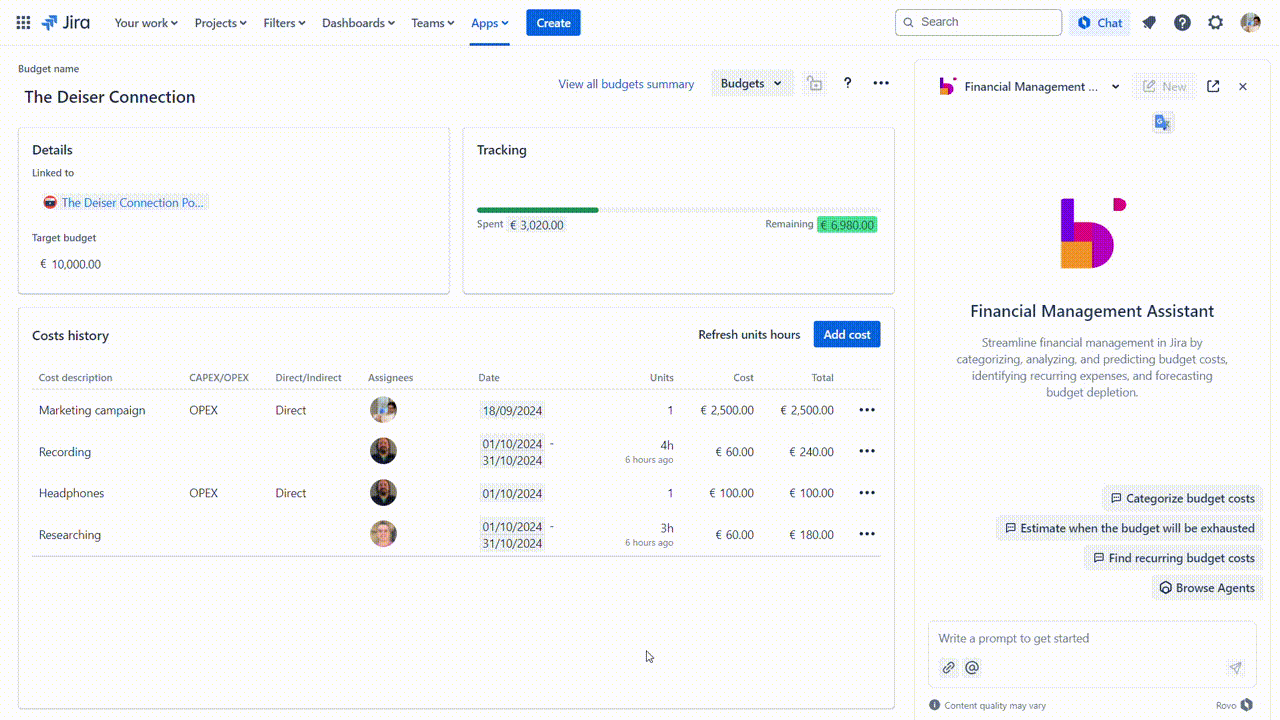This screenshot has width=1280, height=720.
Task: Expand the Apps menu
Action: (x=490, y=22)
